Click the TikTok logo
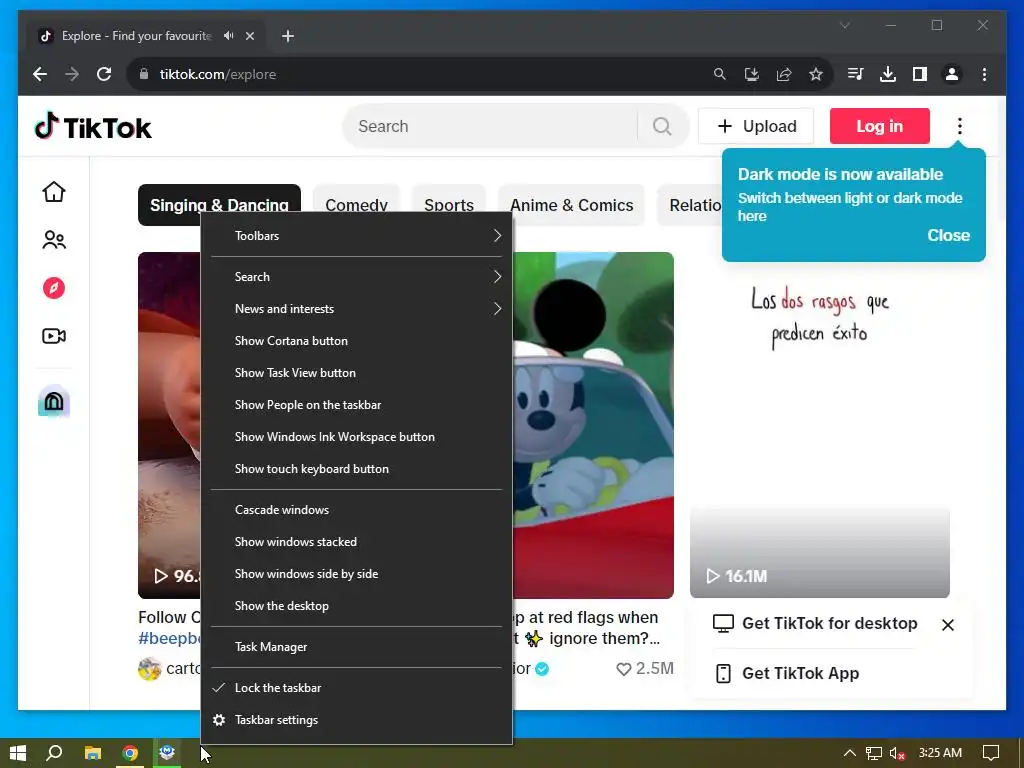Viewport: 1024px width, 768px height. [x=93, y=126]
